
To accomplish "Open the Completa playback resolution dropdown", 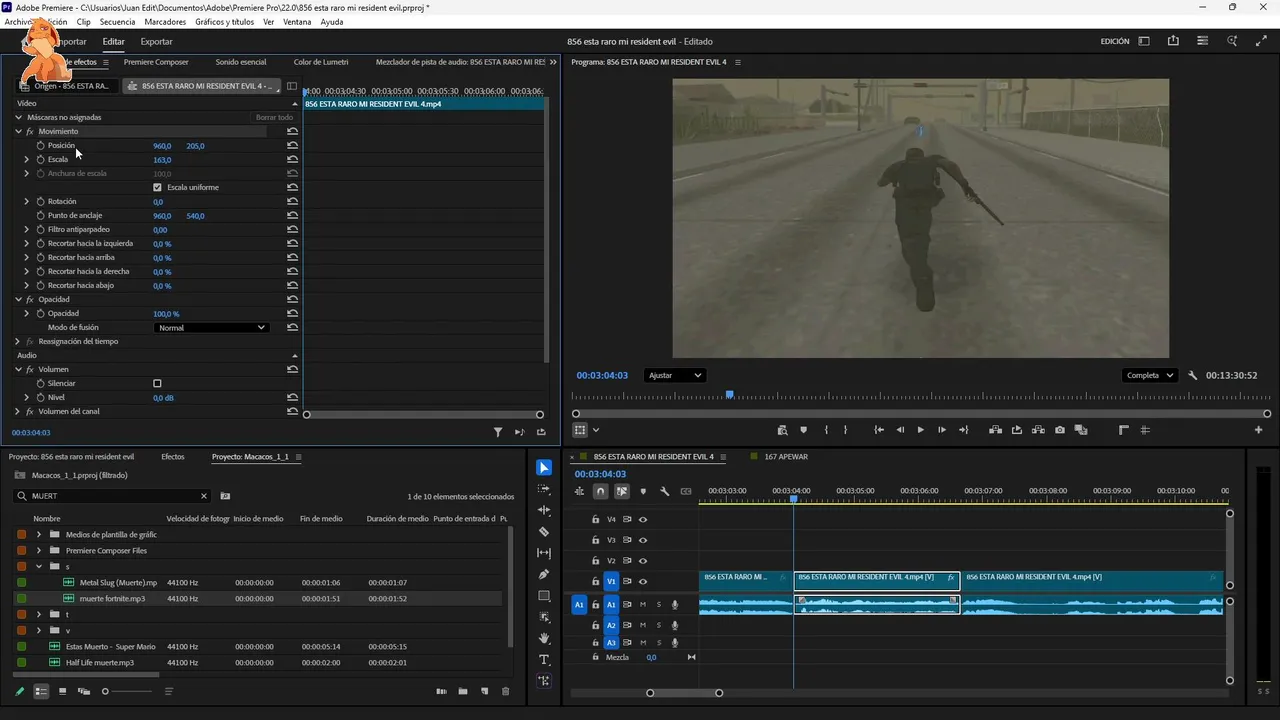I will click(1150, 376).
